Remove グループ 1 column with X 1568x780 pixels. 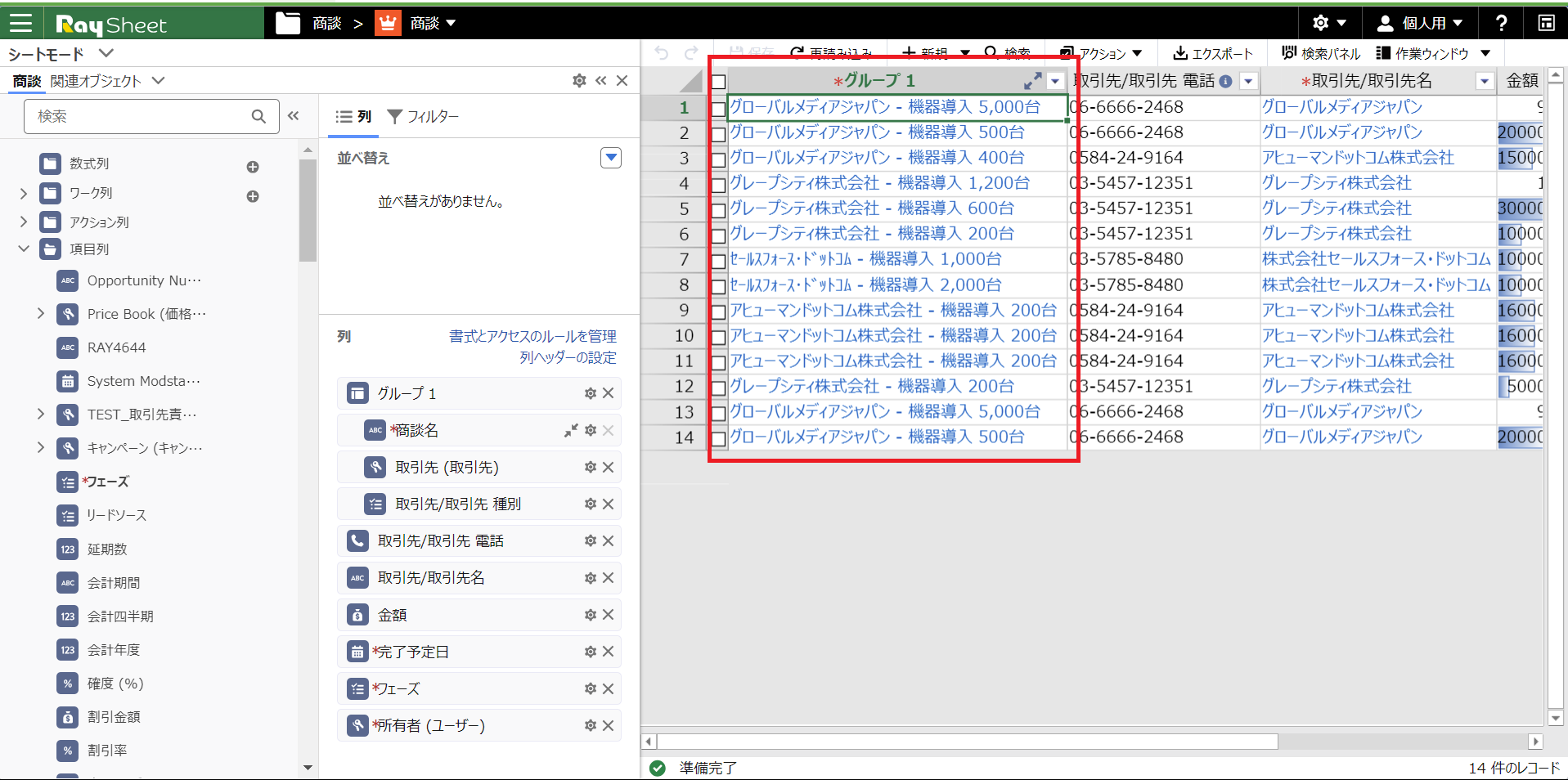pos(608,393)
